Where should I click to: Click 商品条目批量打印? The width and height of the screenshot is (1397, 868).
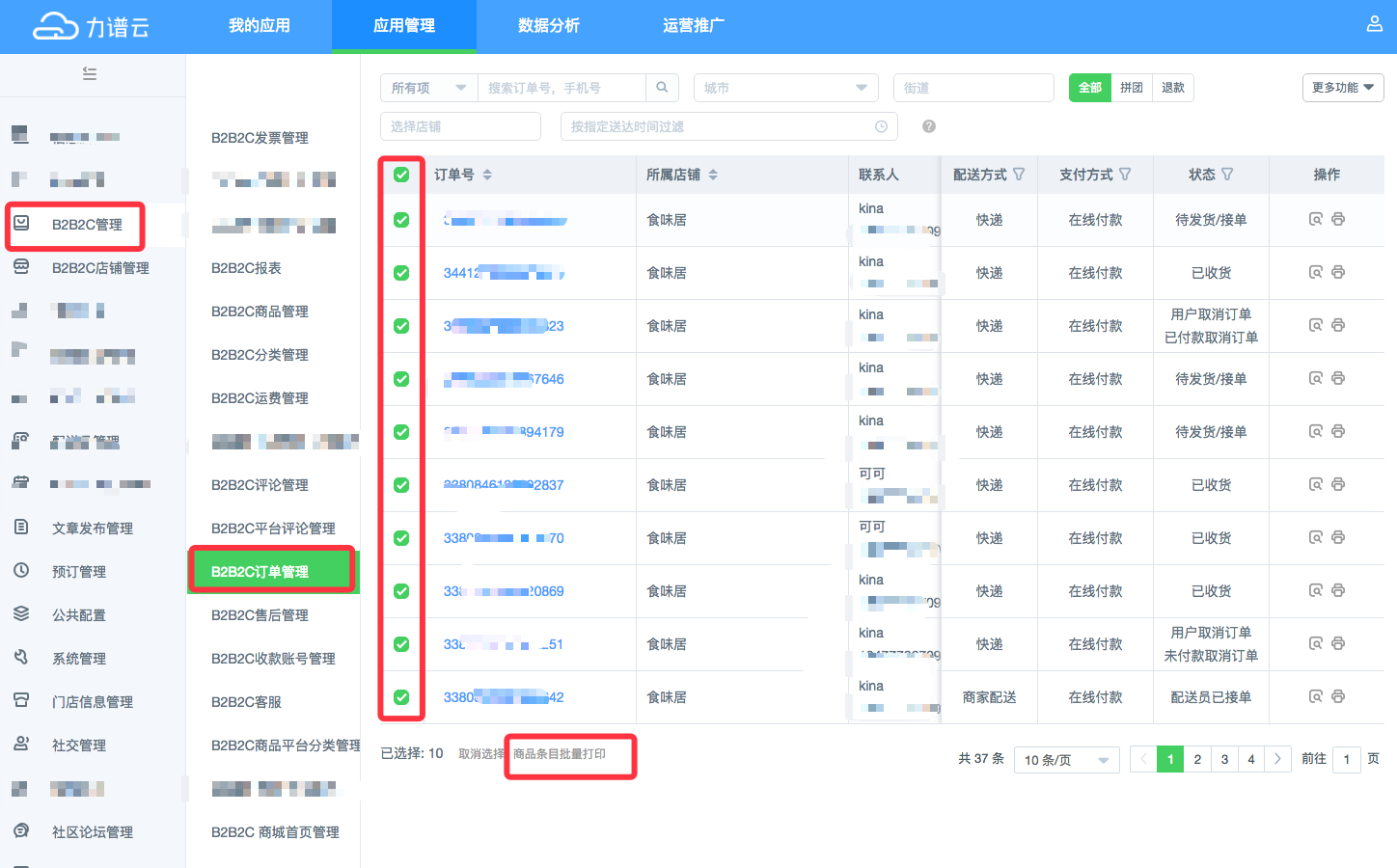(560, 754)
